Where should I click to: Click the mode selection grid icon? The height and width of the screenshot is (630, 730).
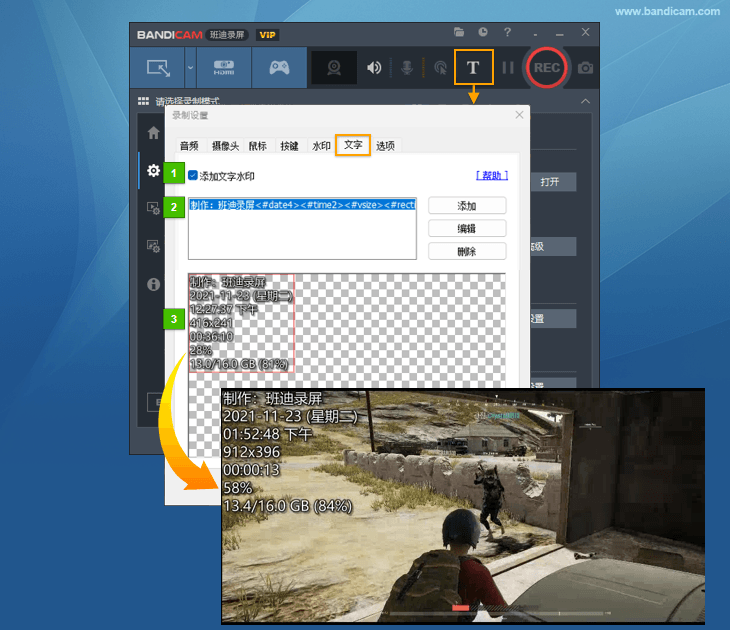click(143, 101)
